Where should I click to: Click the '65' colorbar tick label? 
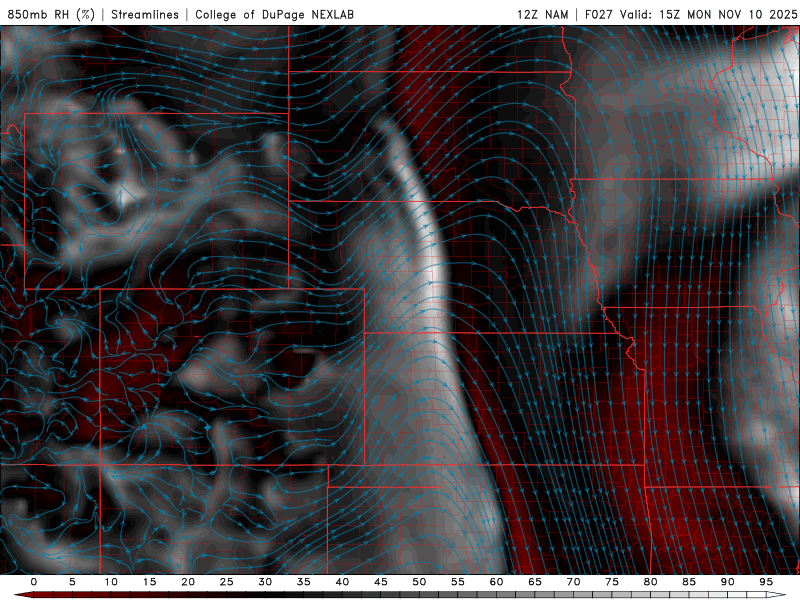[535, 582]
